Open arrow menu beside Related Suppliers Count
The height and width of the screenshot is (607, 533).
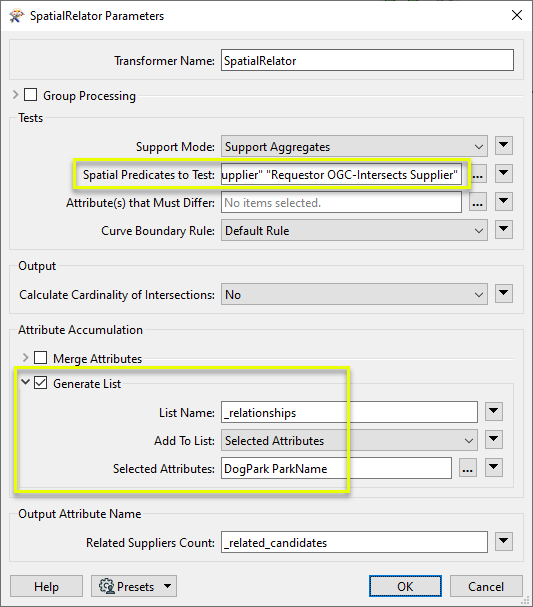click(504, 542)
